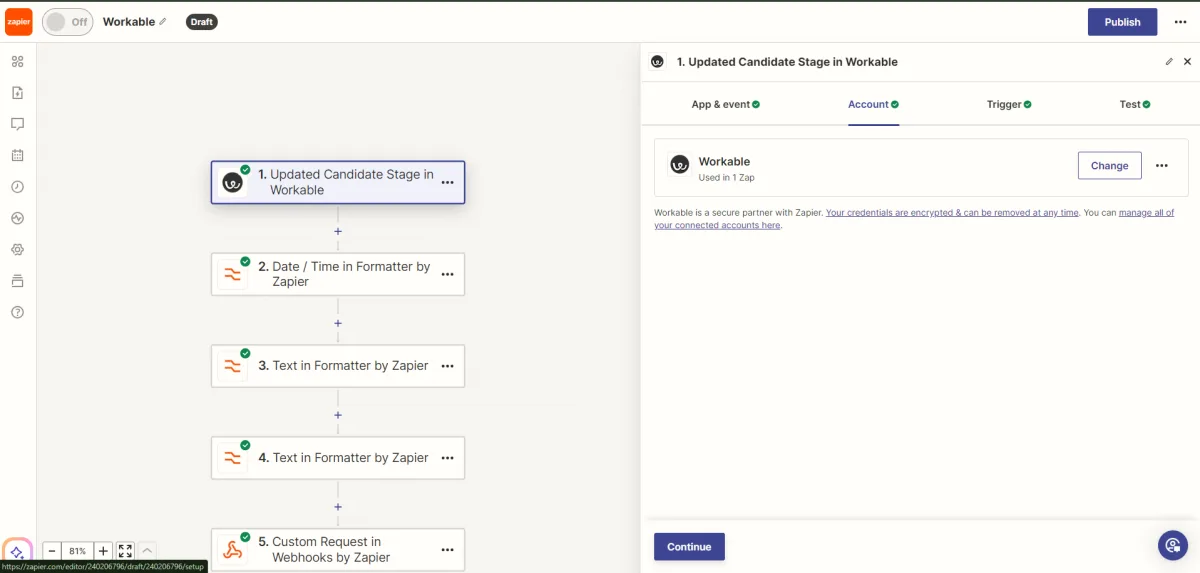Open 'Your credentials are encrypted' link
The height and width of the screenshot is (573, 1200).
click(952, 213)
